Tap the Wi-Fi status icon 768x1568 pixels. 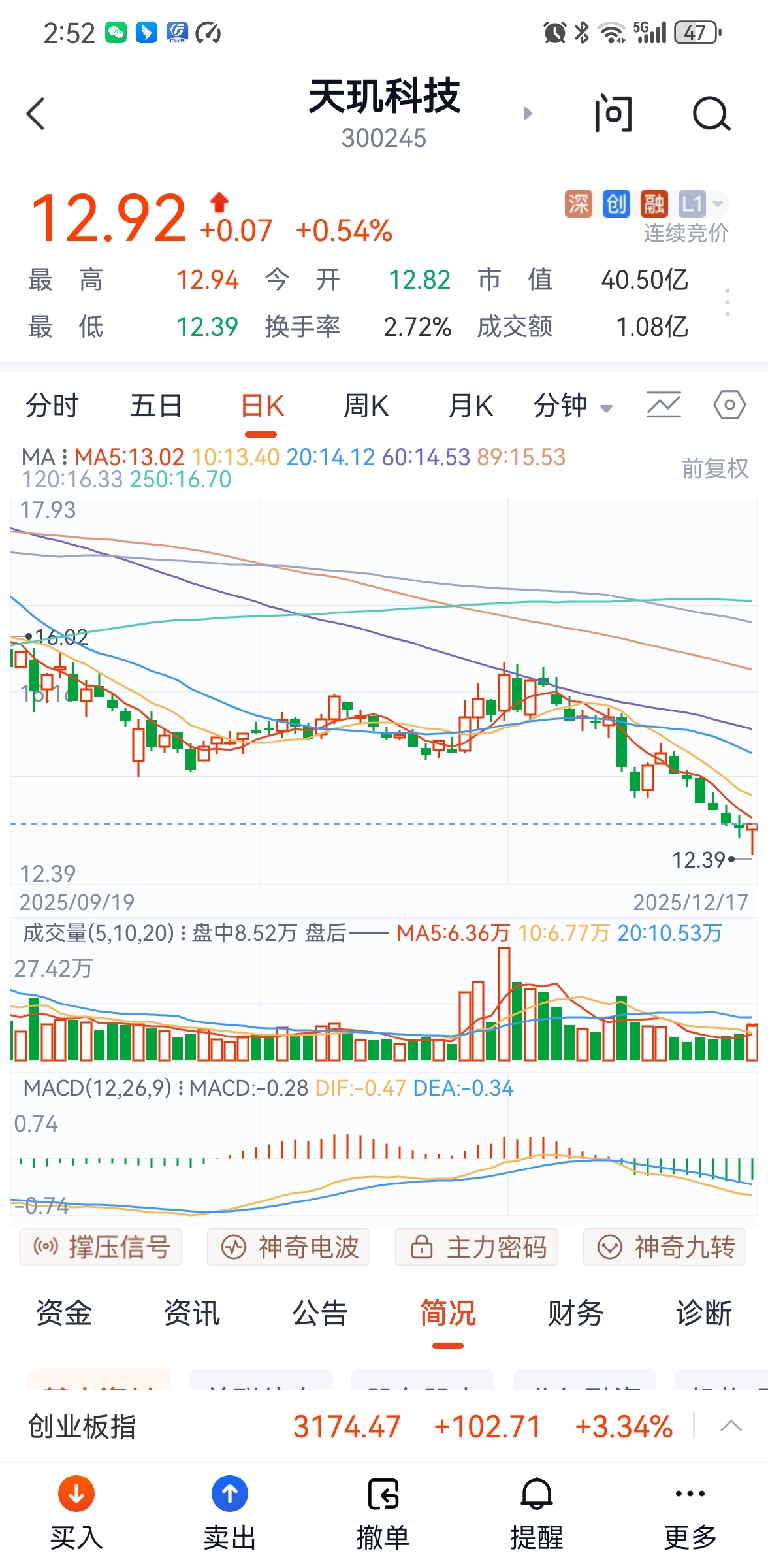[612, 32]
